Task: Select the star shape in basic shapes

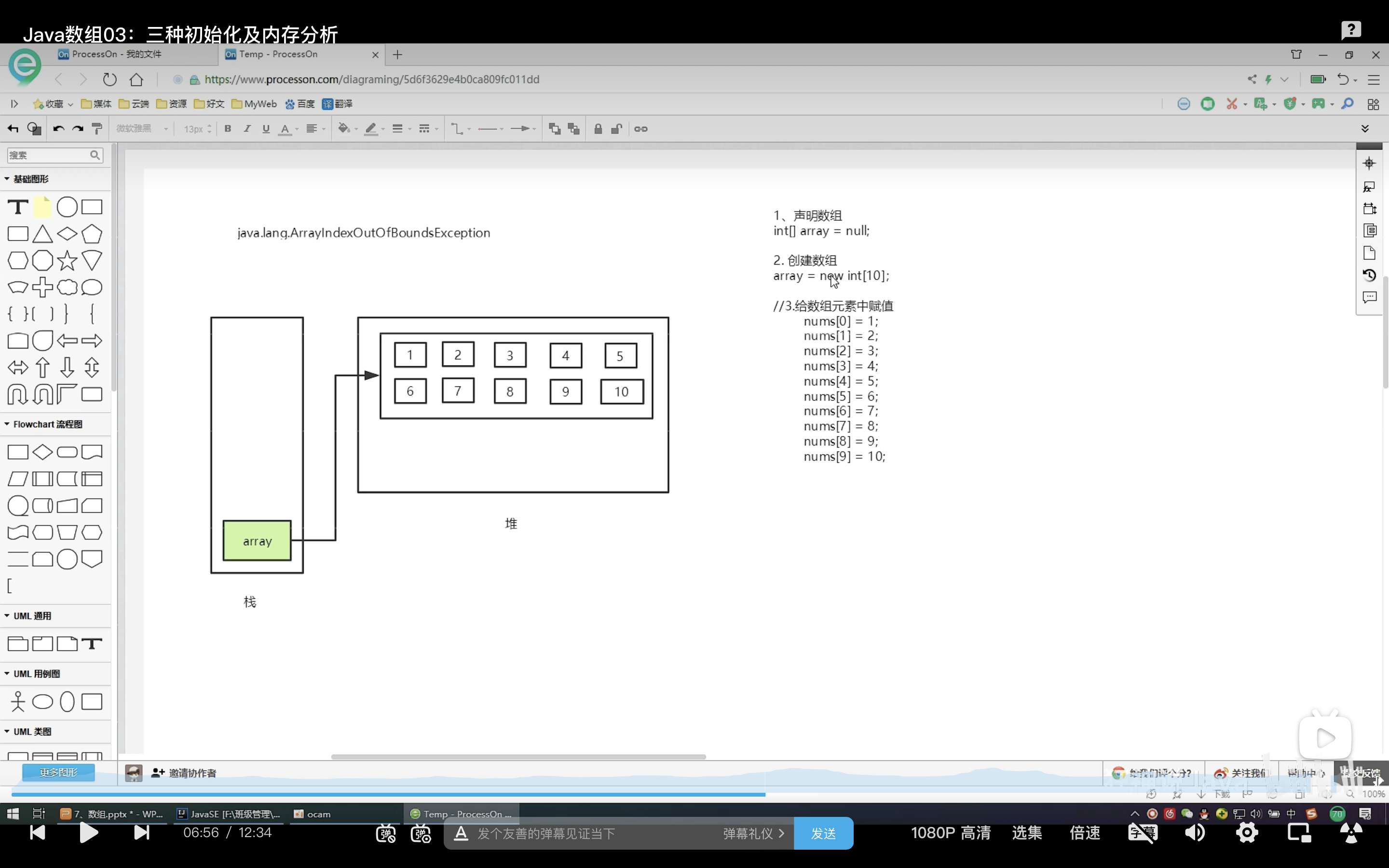Action: [x=67, y=260]
